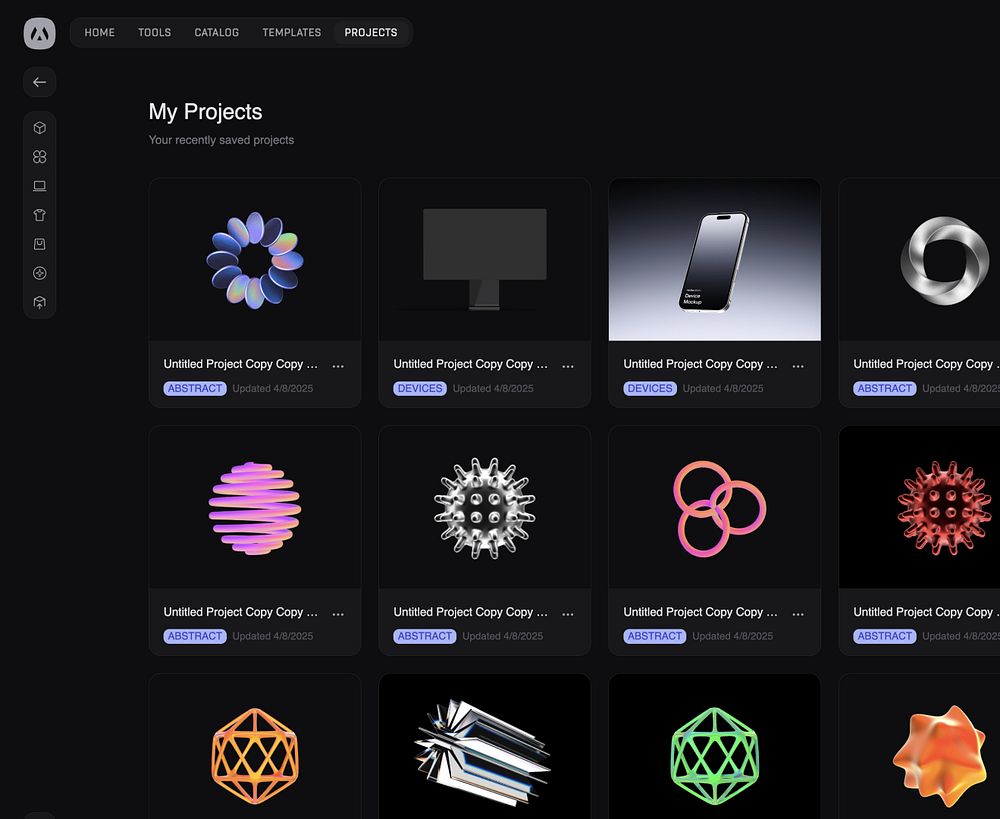Image resolution: width=1000 pixels, height=819 pixels.
Task: Open three-dot menu for monitor project
Action: [x=568, y=366]
